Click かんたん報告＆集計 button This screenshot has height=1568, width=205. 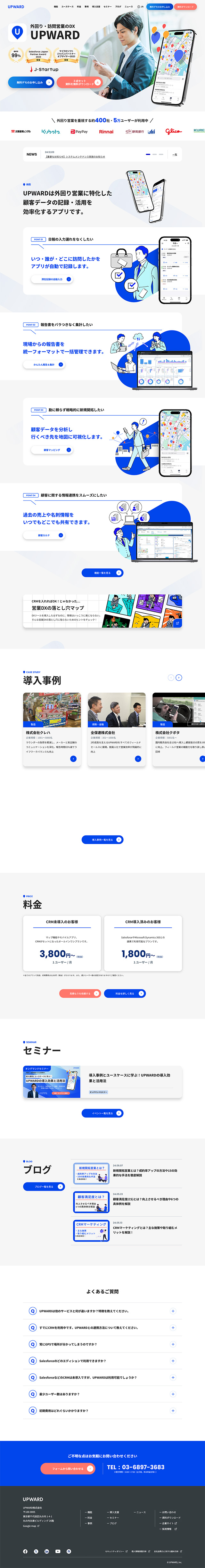pos(44,364)
